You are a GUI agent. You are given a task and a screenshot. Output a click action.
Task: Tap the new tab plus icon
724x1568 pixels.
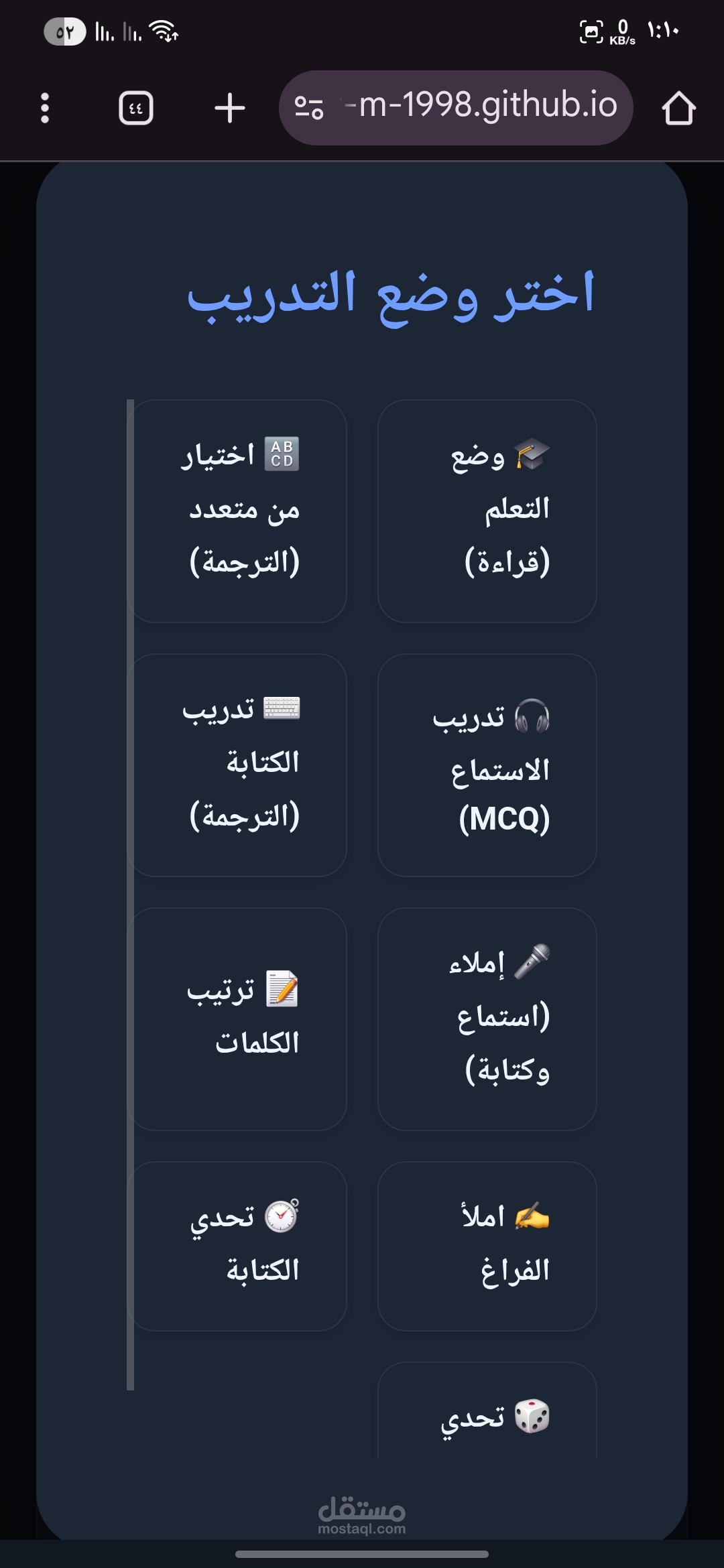pyautogui.click(x=230, y=108)
